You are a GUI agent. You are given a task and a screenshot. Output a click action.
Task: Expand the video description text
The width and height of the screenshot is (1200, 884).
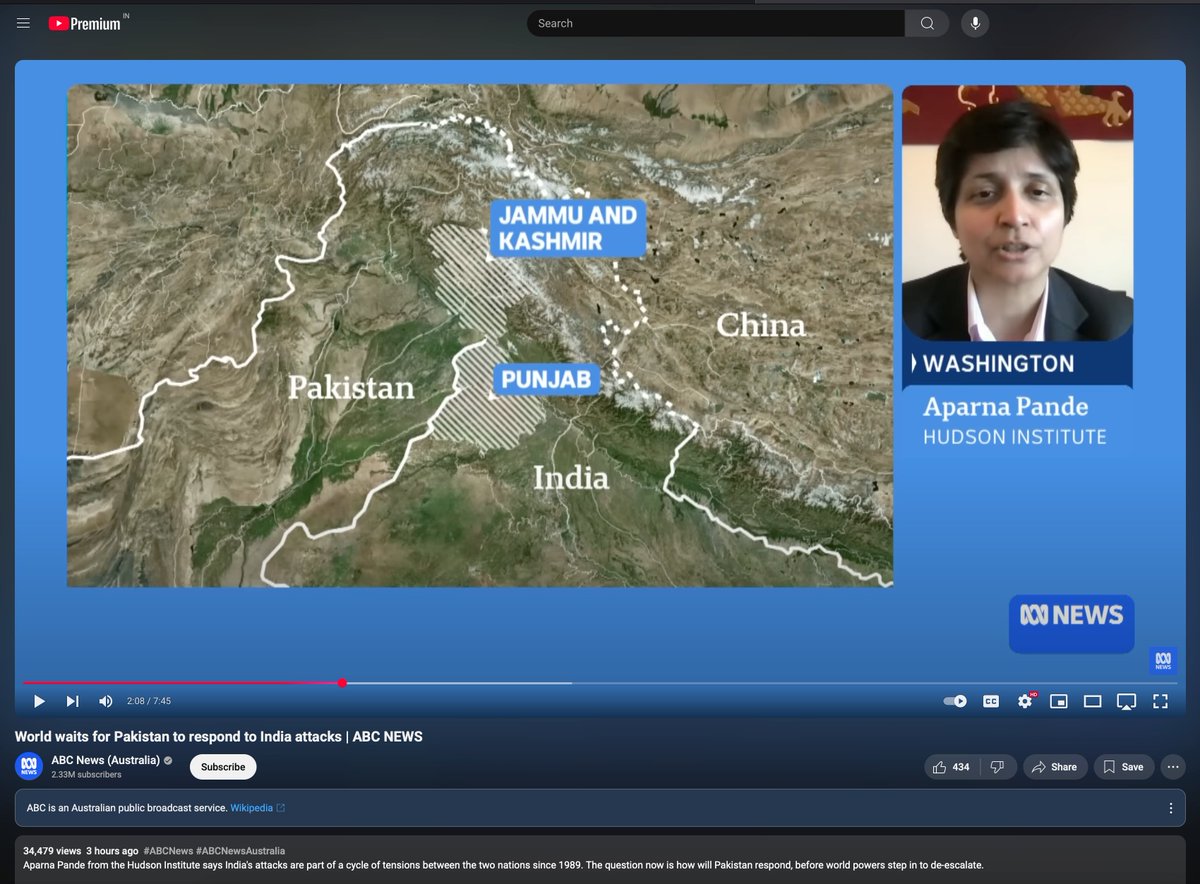503,864
